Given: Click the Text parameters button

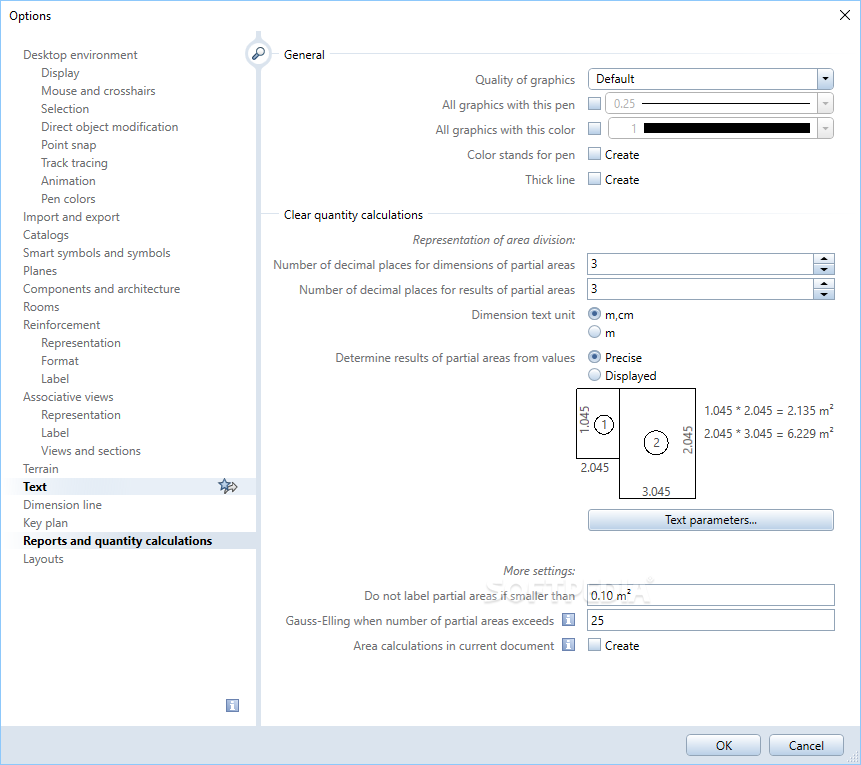Looking at the screenshot, I should (x=711, y=520).
